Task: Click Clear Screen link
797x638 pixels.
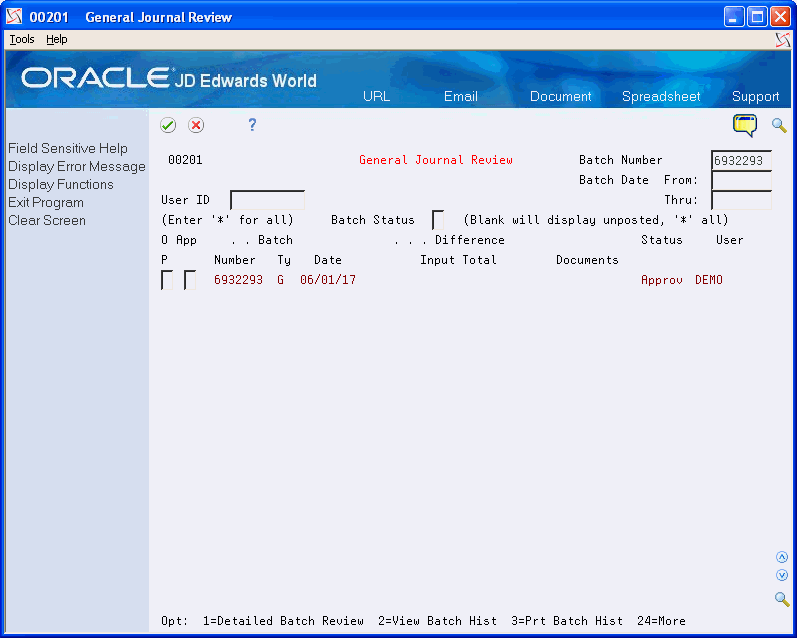Action: [x=47, y=221]
